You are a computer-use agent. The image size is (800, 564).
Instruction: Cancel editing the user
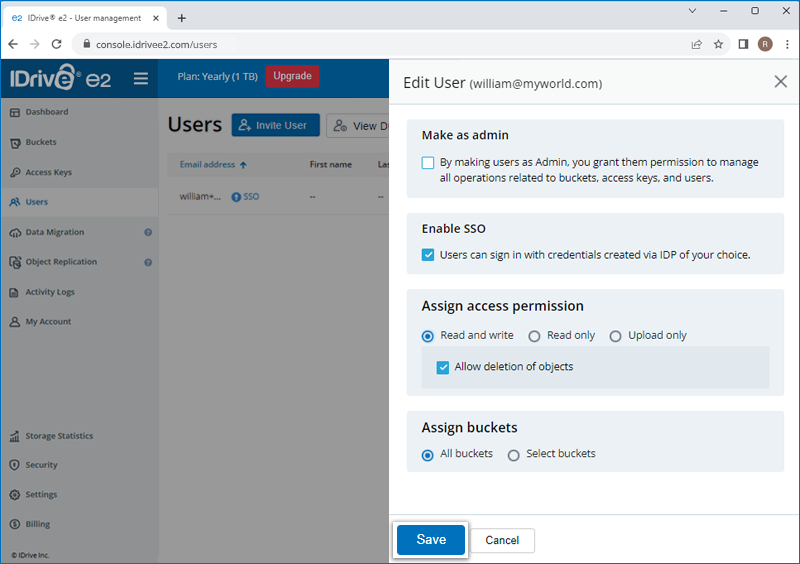click(502, 540)
